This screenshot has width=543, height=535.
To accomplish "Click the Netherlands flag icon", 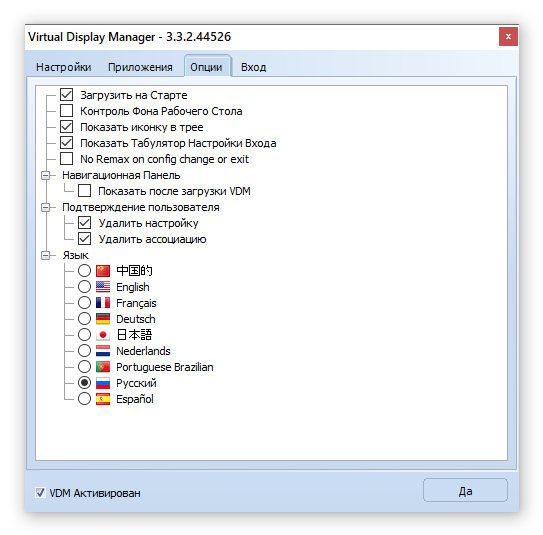I will point(103,351).
